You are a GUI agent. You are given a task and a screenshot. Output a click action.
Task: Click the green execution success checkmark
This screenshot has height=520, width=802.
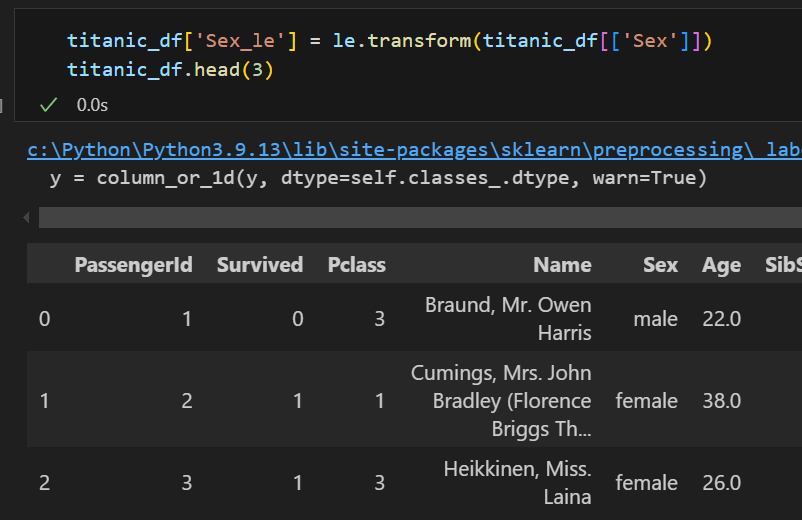click(47, 104)
